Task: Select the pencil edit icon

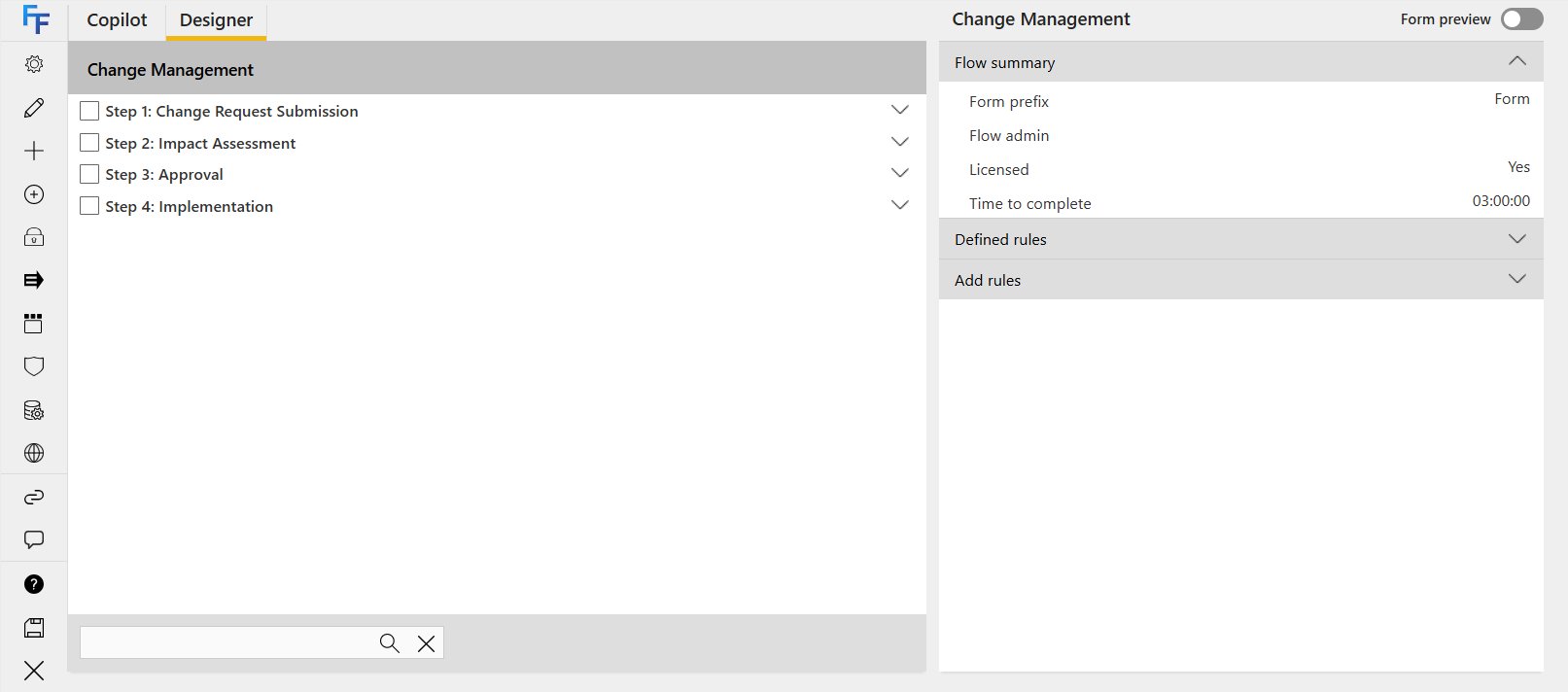Action: pyautogui.click(x=34, y=108)
